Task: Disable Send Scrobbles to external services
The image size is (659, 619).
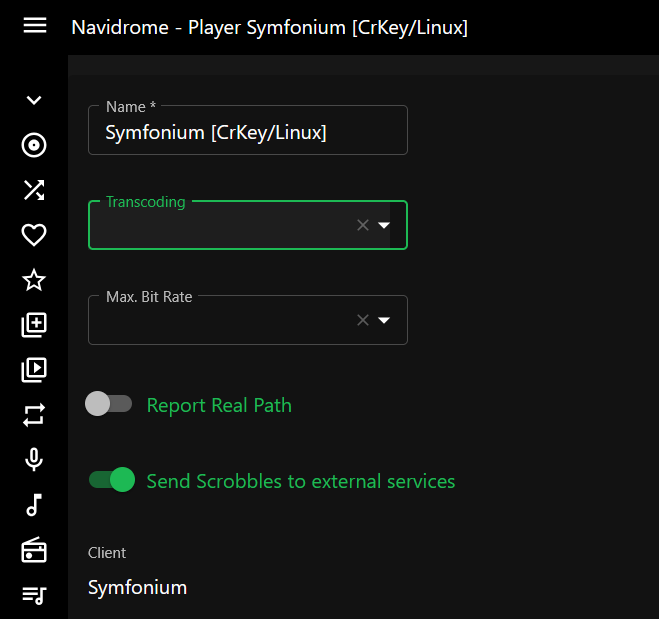Action: 112,479
